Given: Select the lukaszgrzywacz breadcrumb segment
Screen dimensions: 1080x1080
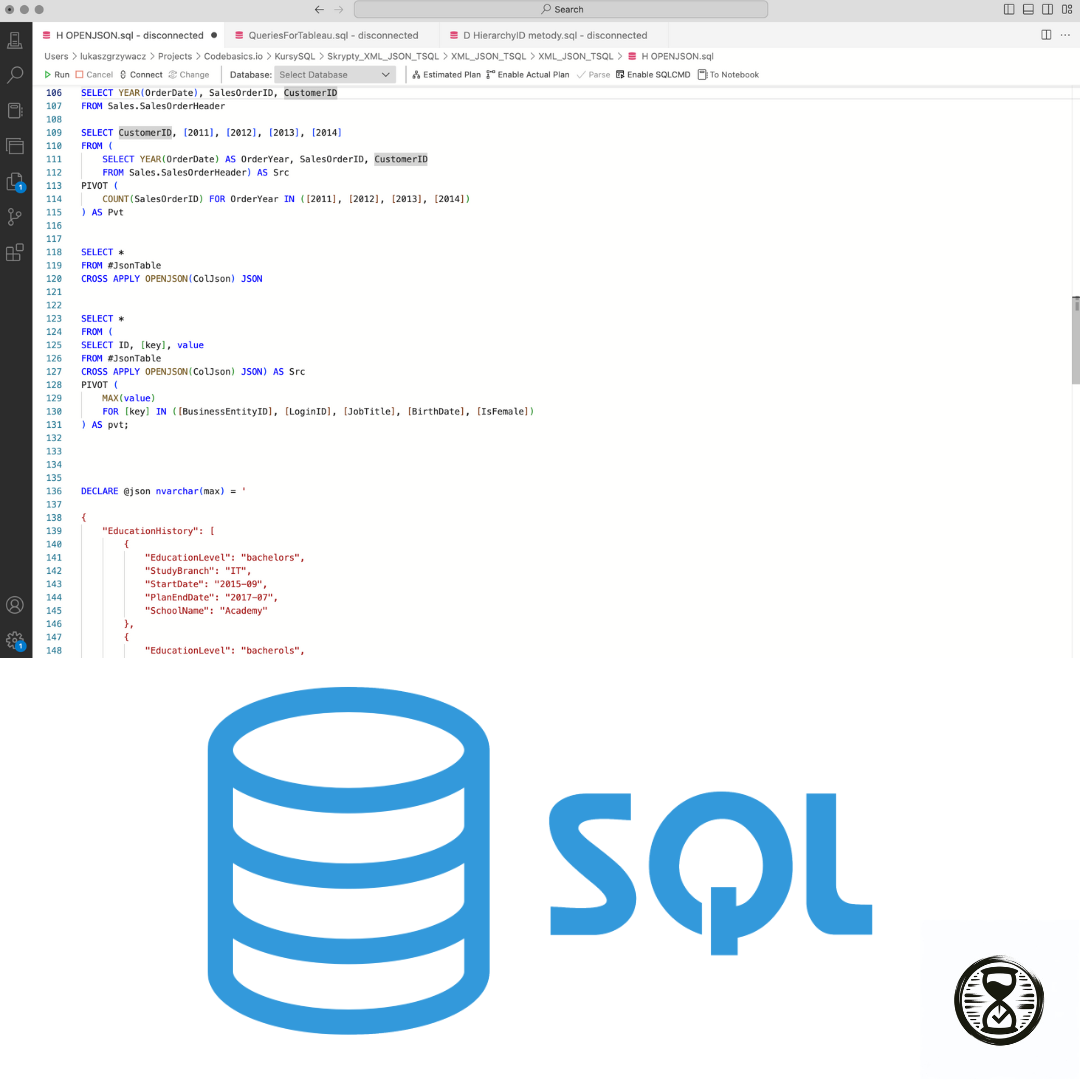Looking at the screenshot, I should click(113, 56).
